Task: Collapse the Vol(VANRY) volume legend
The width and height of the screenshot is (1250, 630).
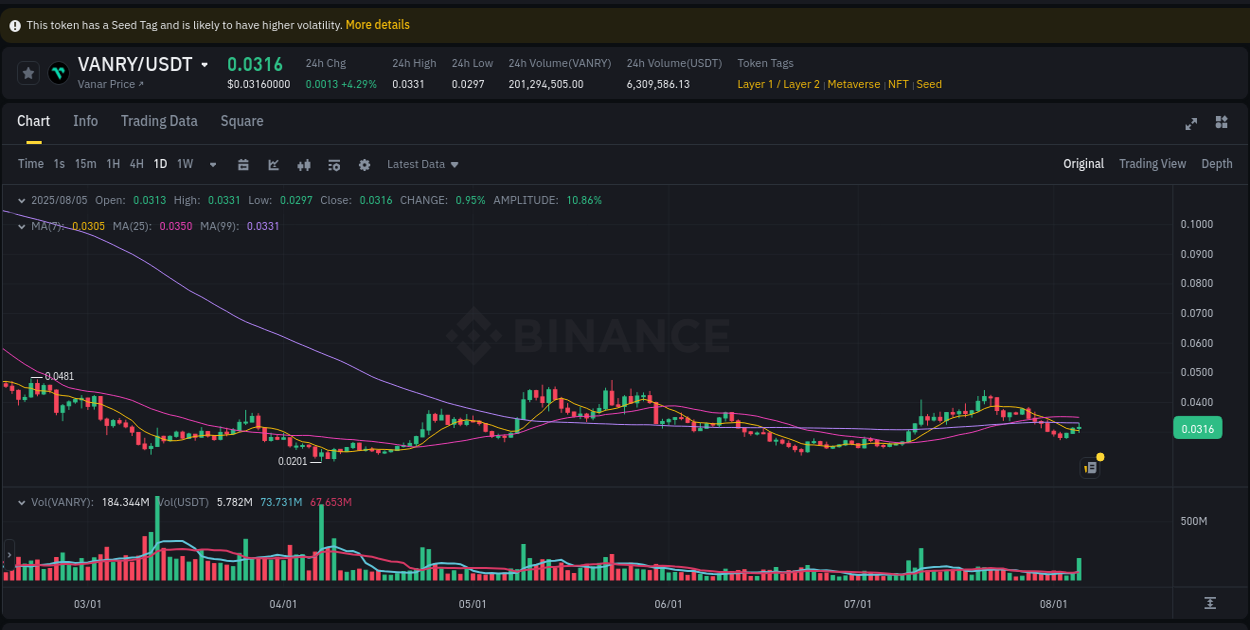Action: coord(21,501)
